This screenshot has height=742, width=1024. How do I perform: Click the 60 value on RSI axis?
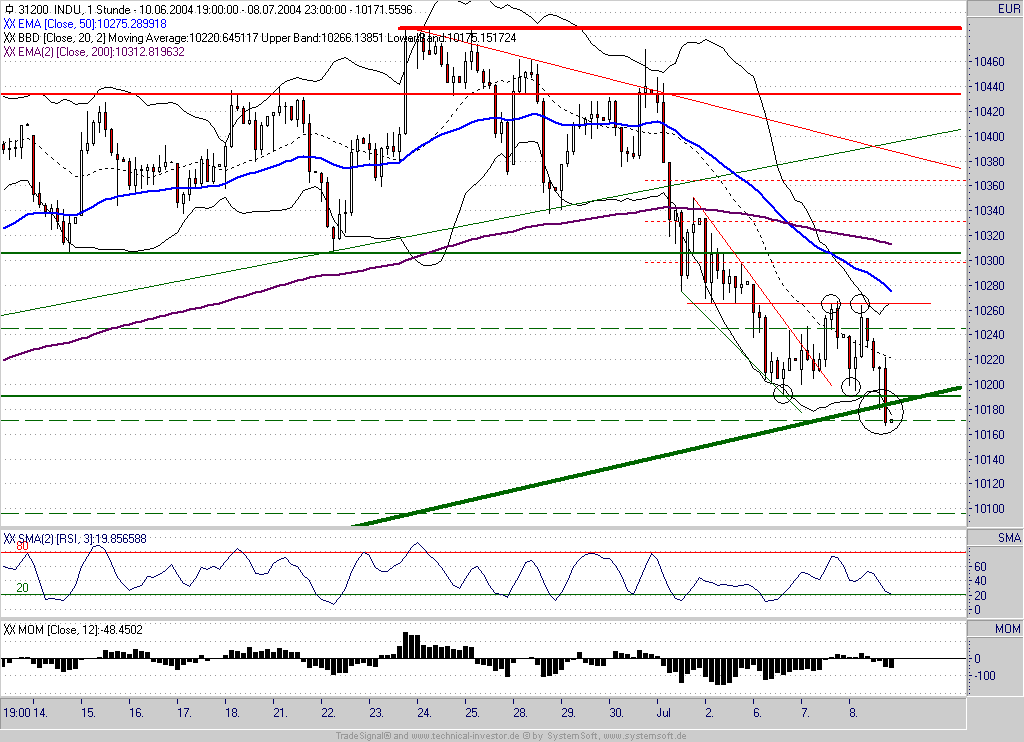(980, 567)
